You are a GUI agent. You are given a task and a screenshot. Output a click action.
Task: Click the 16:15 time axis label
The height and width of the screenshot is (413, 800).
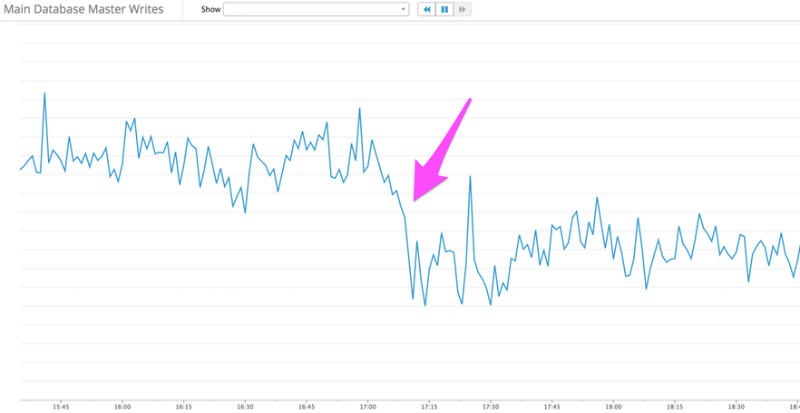pyautogui.click(x=184, y=407)
